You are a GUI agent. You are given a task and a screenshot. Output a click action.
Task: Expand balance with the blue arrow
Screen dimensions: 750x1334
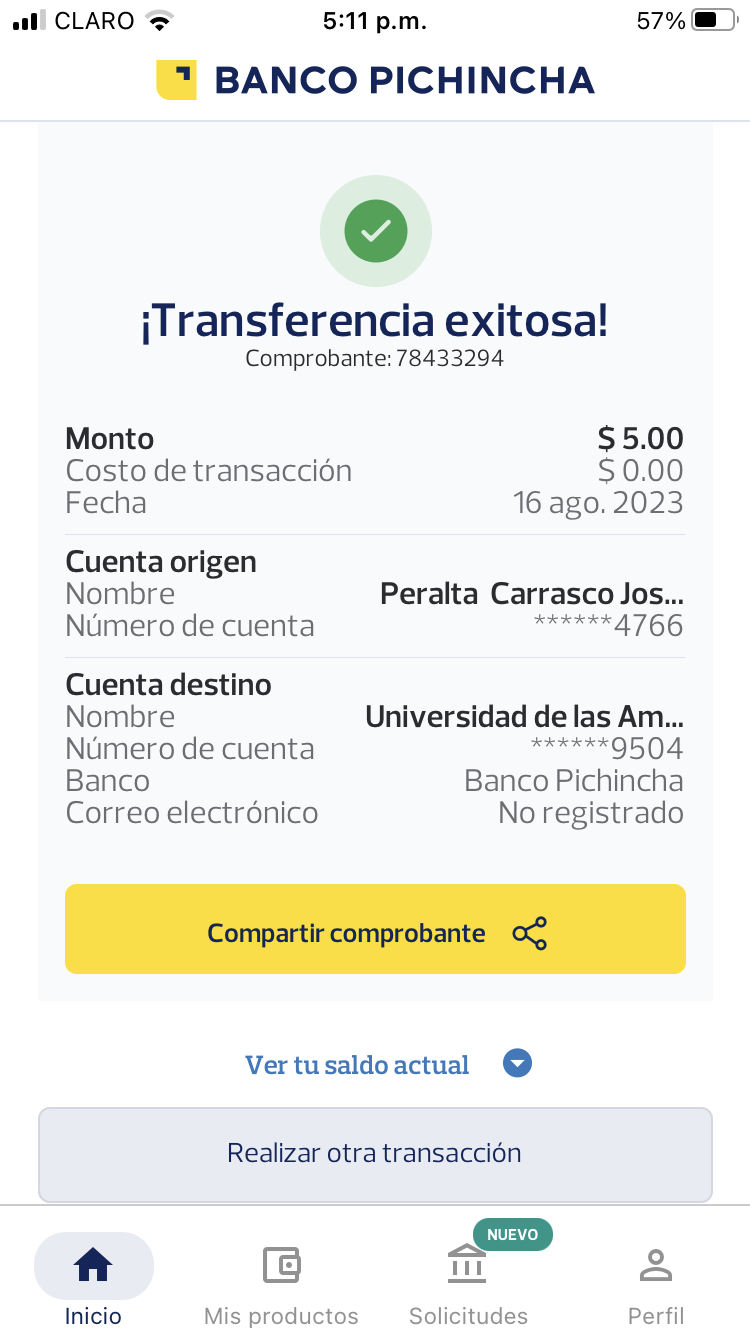517,1064
